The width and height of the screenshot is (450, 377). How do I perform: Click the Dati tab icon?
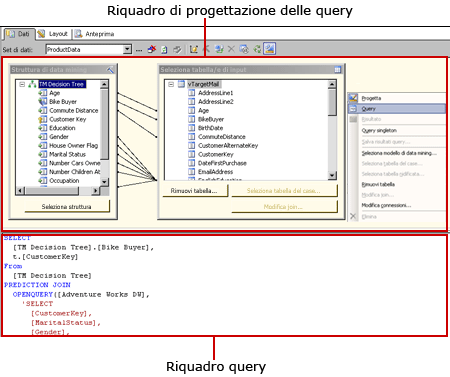click(11, 34)
